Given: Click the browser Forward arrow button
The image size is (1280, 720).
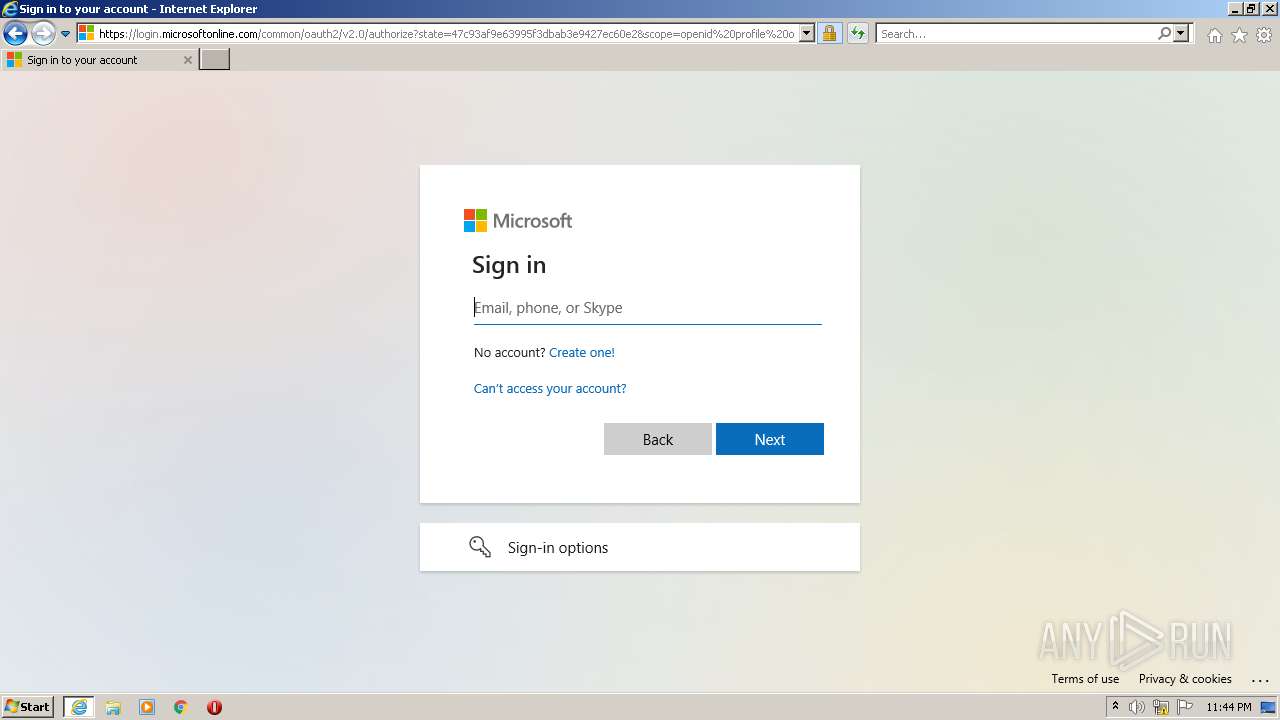Looking at the screenshot, I should point(43,34).
